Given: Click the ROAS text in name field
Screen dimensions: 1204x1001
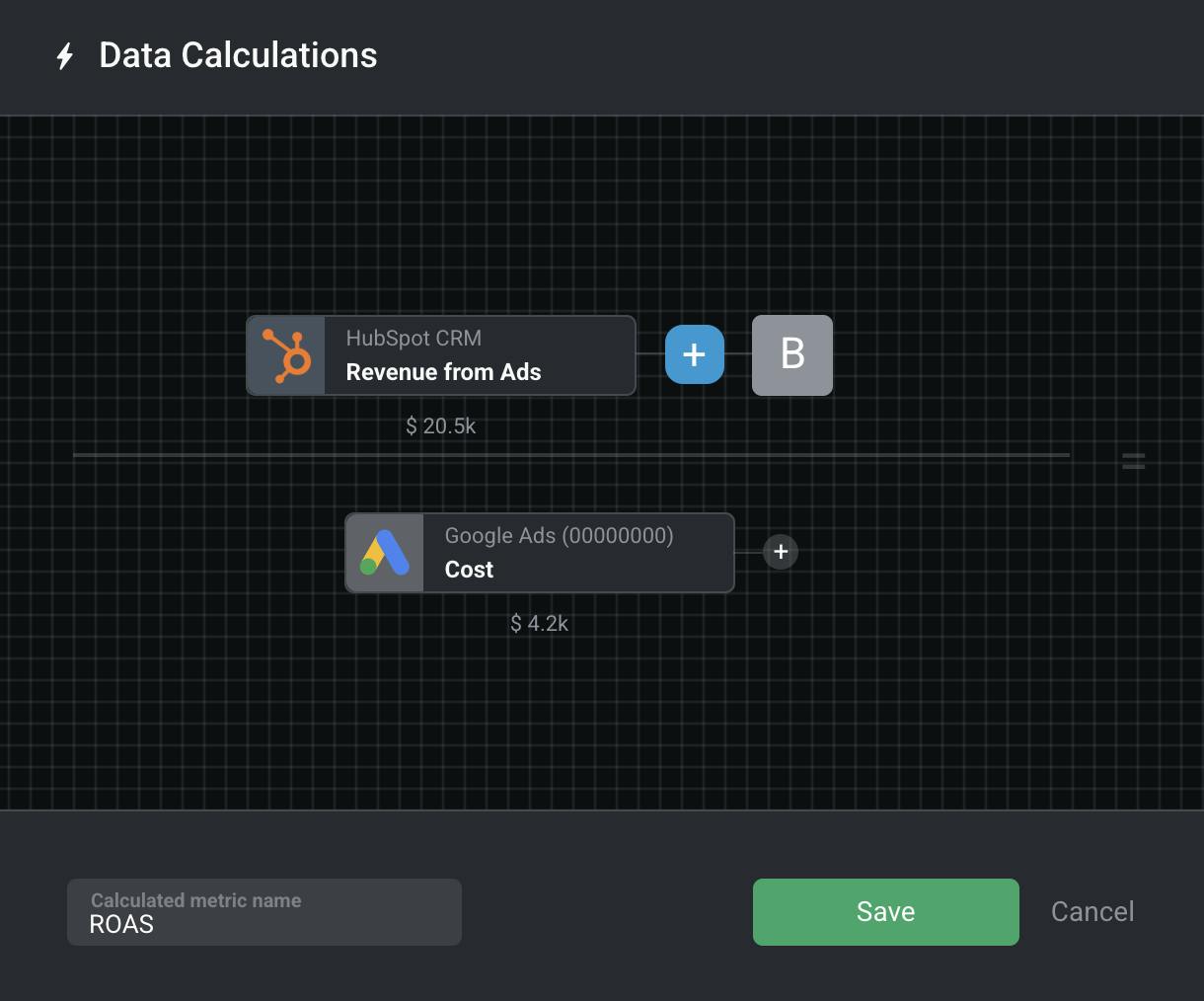Looking at the screenshot, I should pos(121,925).
